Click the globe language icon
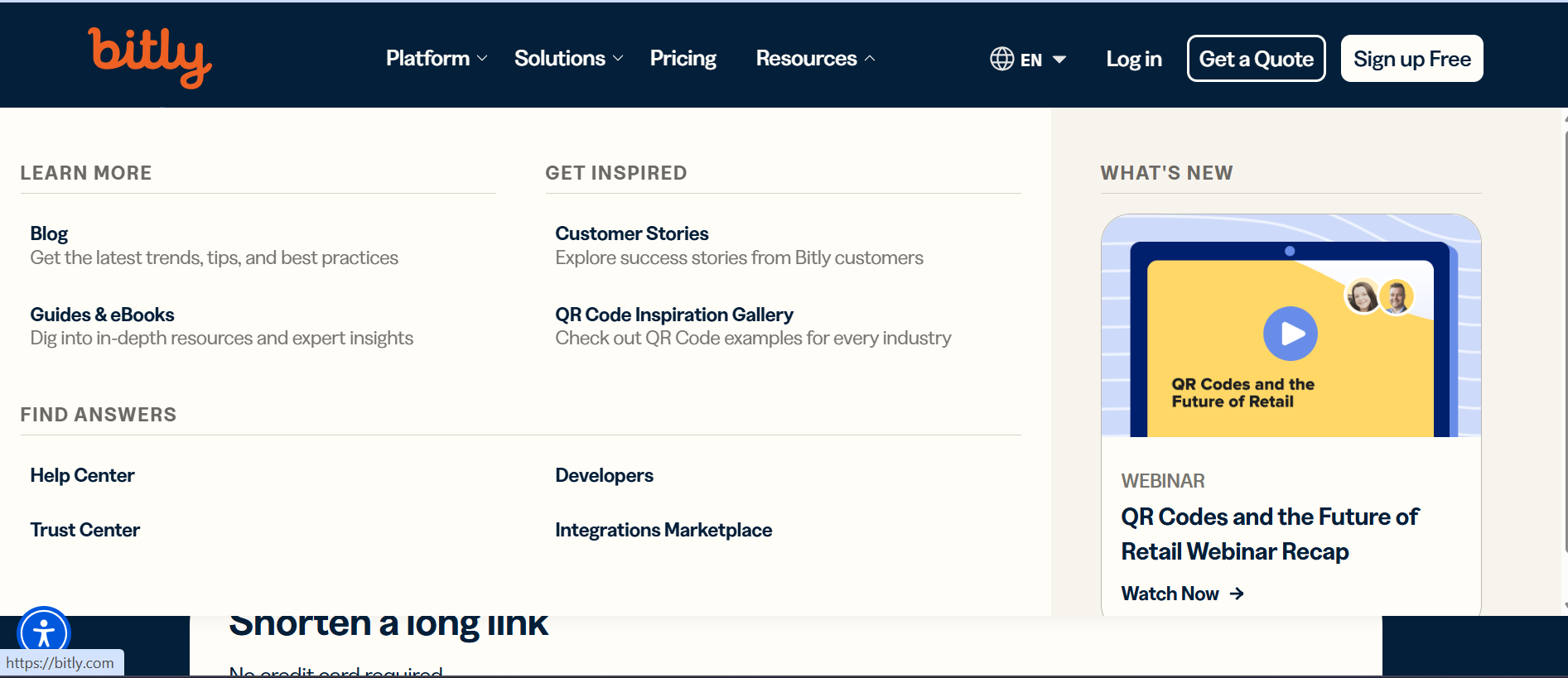1568x678 pixels. coord(1002,59)
